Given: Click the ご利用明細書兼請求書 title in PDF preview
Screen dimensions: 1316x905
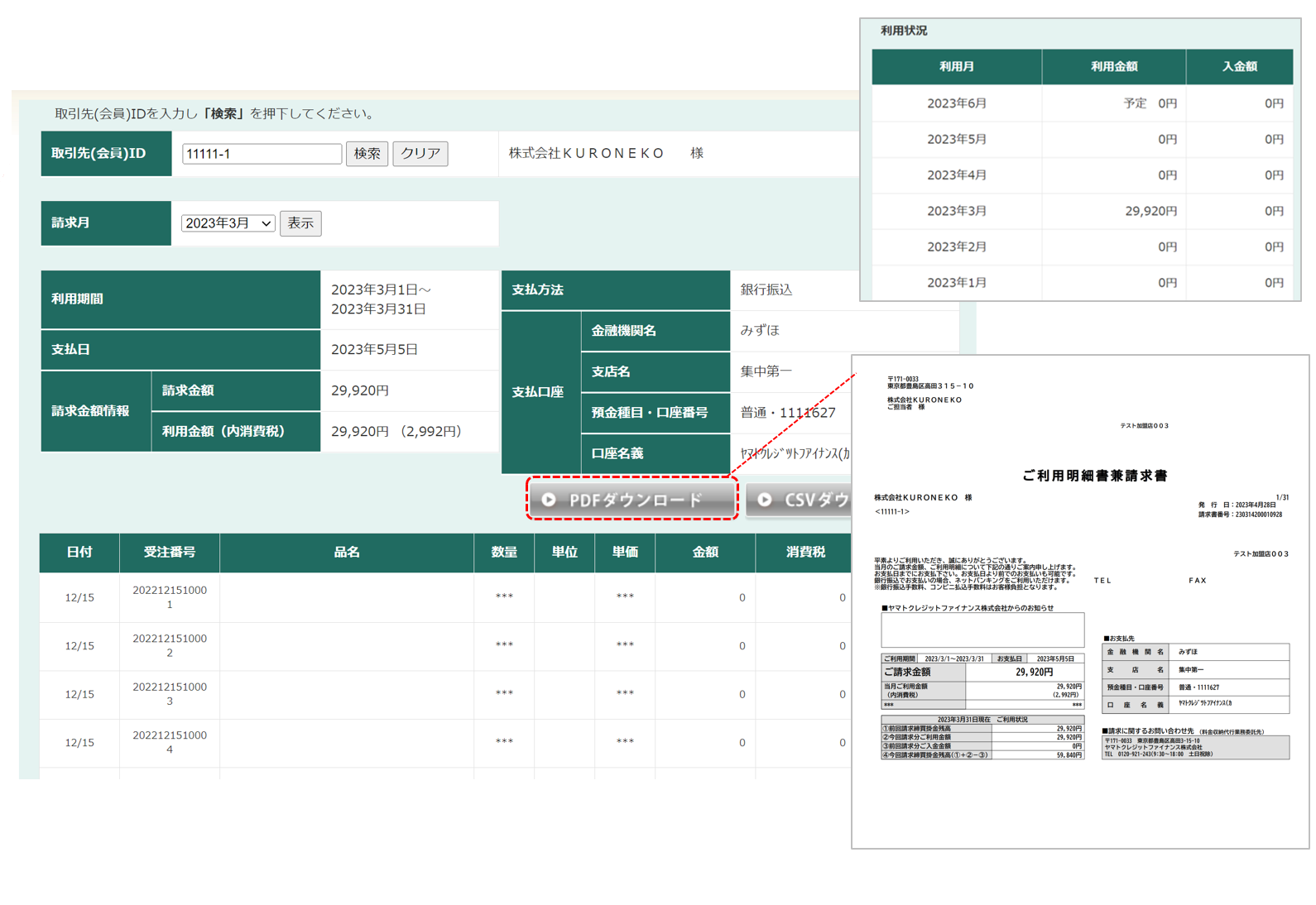Looking at the screenshot, I should pos(1094,476).
